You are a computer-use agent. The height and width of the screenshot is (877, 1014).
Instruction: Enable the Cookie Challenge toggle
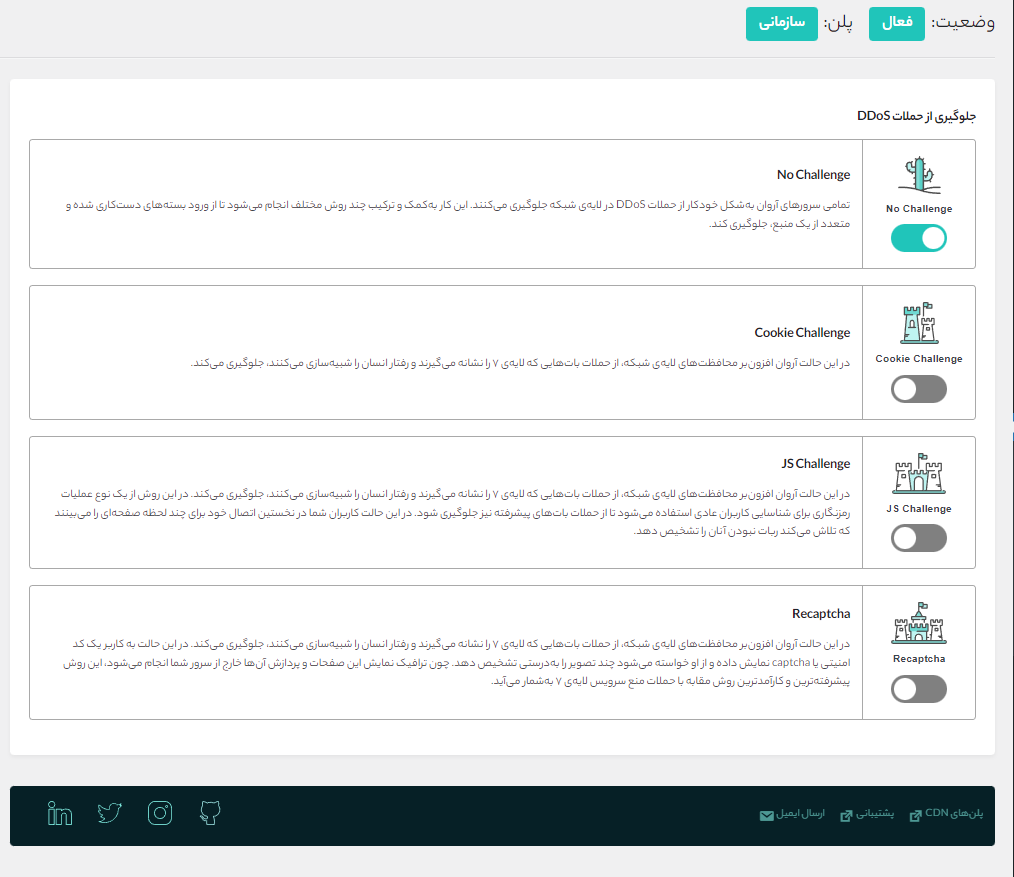click(919, 389)
